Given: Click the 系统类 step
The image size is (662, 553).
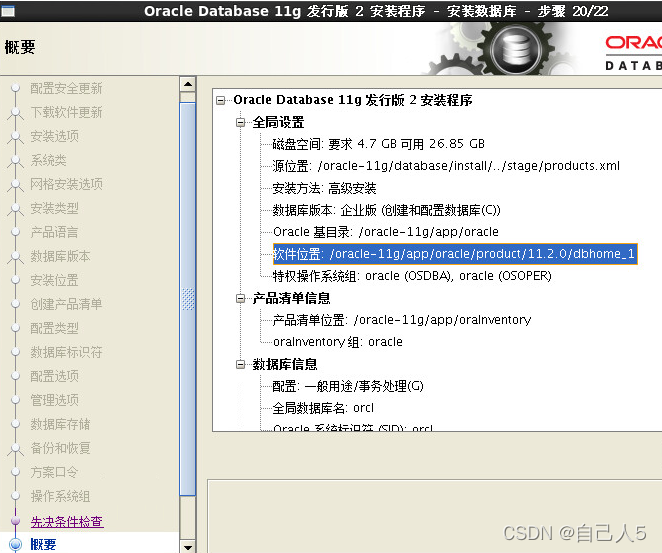Looking at the screenshot, I should [x=49, y=160].
